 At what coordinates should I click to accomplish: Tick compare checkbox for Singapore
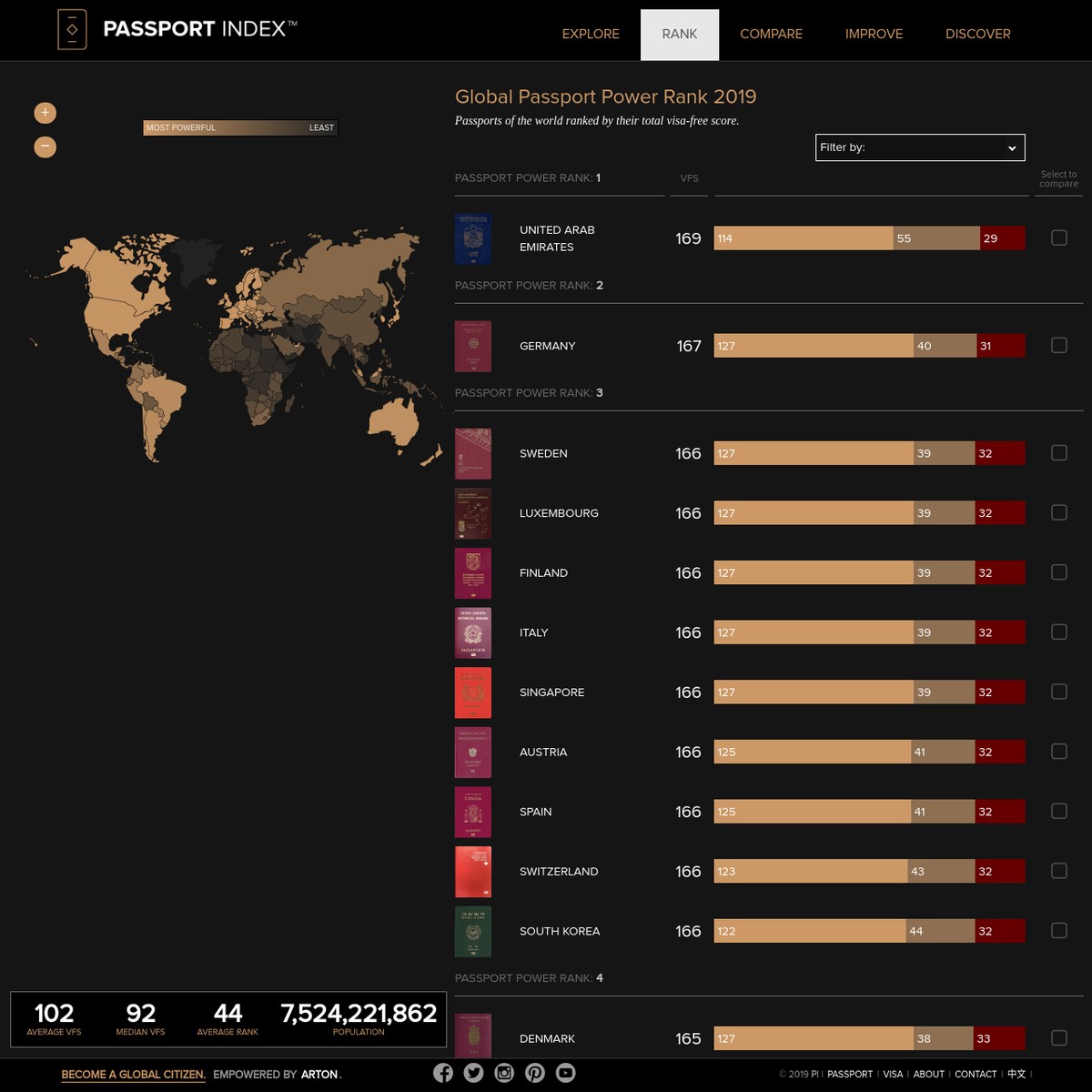(x=1059, y=692)
